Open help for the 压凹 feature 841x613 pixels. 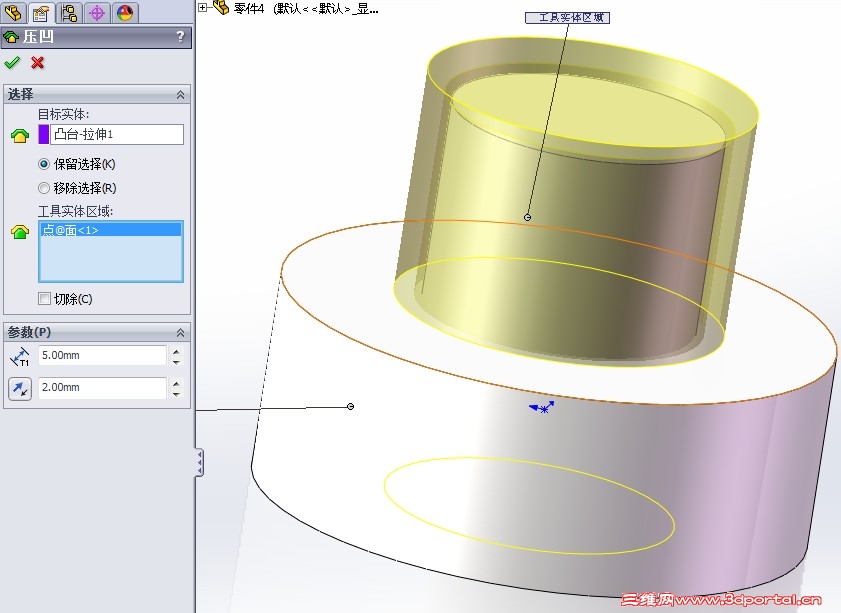tap(180, 36)
